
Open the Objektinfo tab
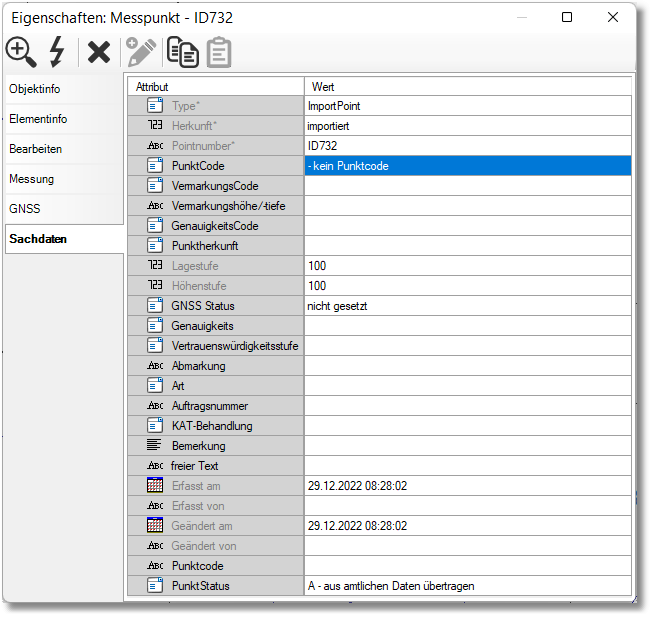[x=35, y=89]
